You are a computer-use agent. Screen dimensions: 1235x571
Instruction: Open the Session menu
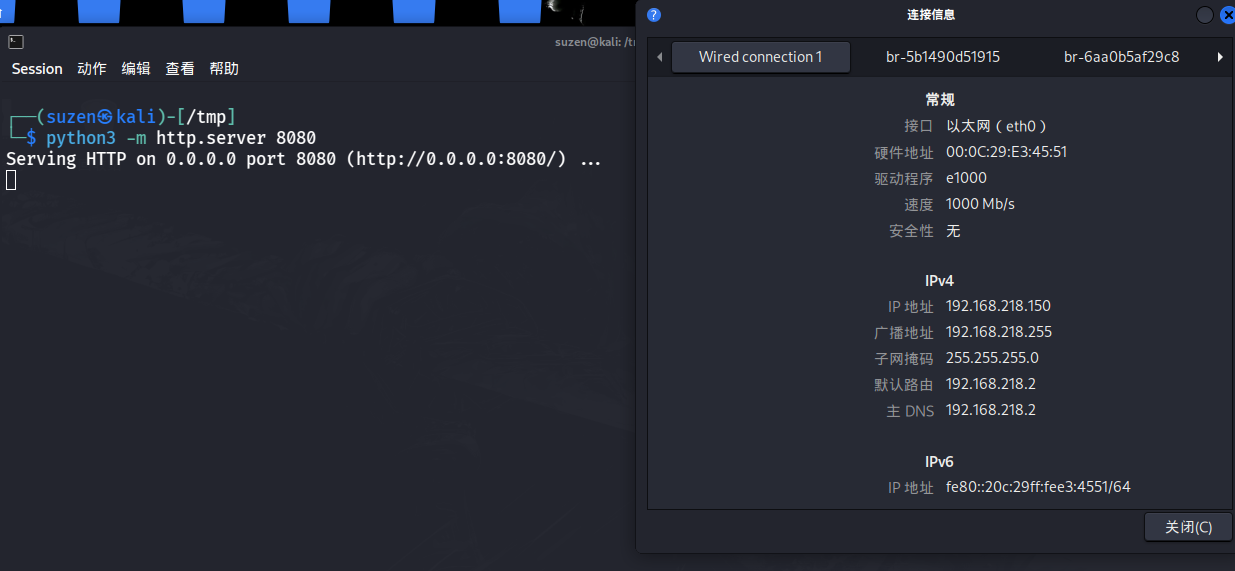(37, 69)
